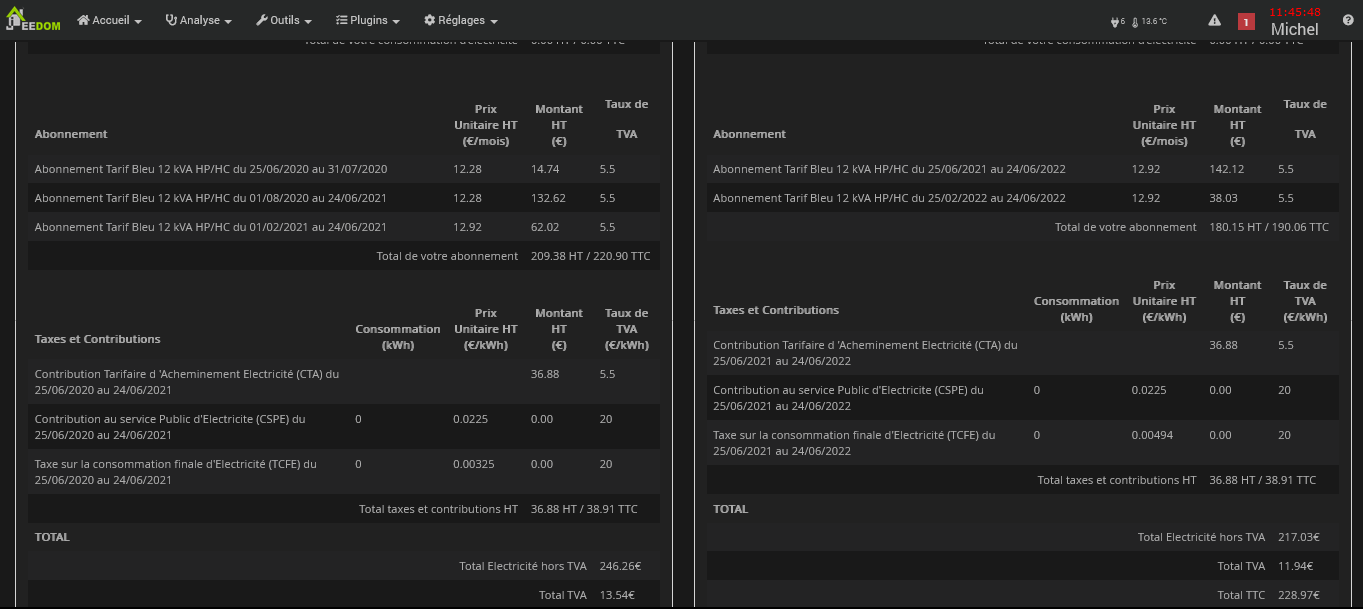The width and height of the screenshot is (1363, 609).
Task: Click the Jeedom logo in the navbar
Action: [33, 20]
